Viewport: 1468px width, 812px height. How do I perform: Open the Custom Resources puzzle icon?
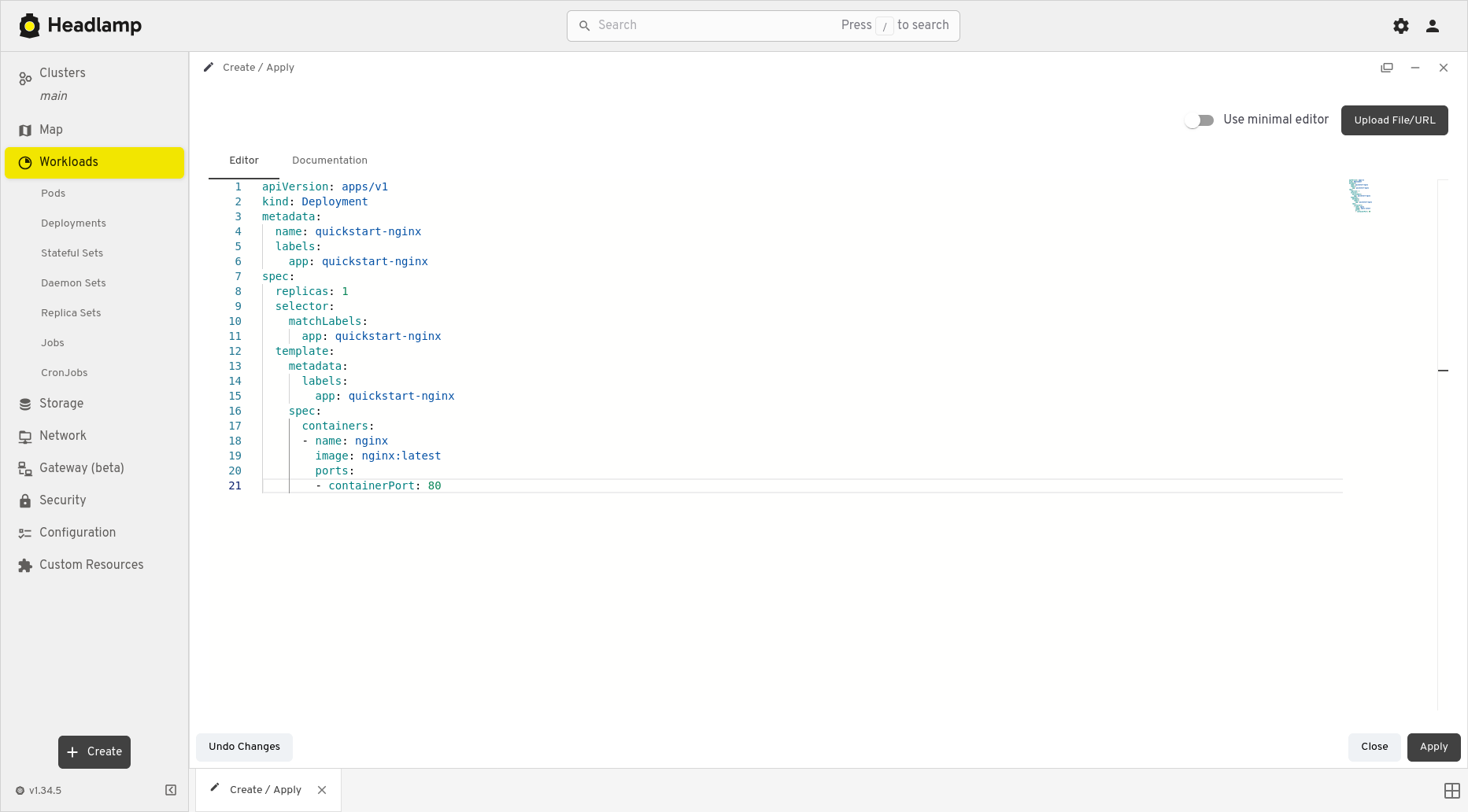(24, 564)
